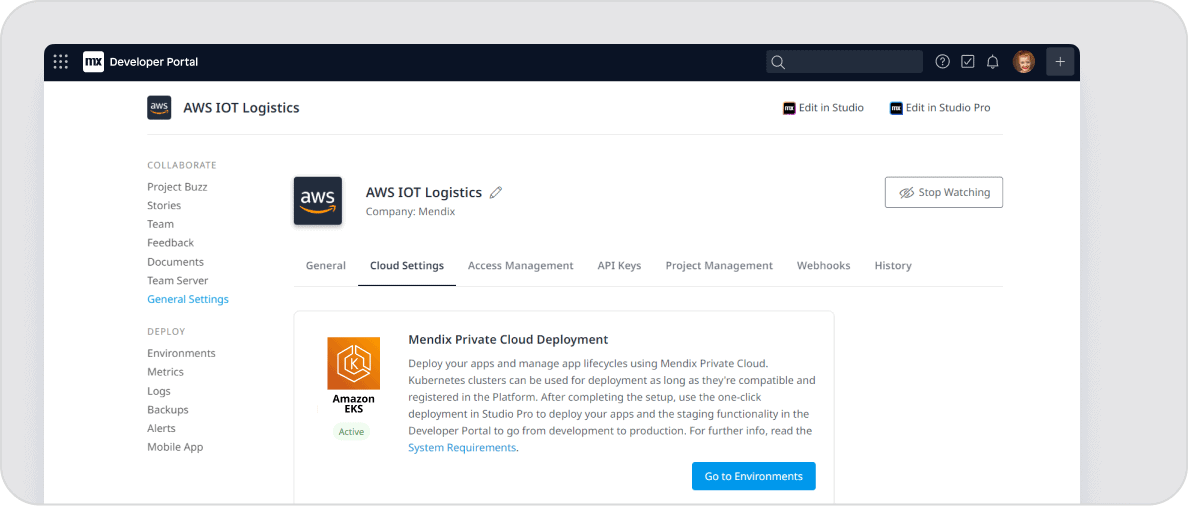
Task: Open the History tab
Action: 893,266
